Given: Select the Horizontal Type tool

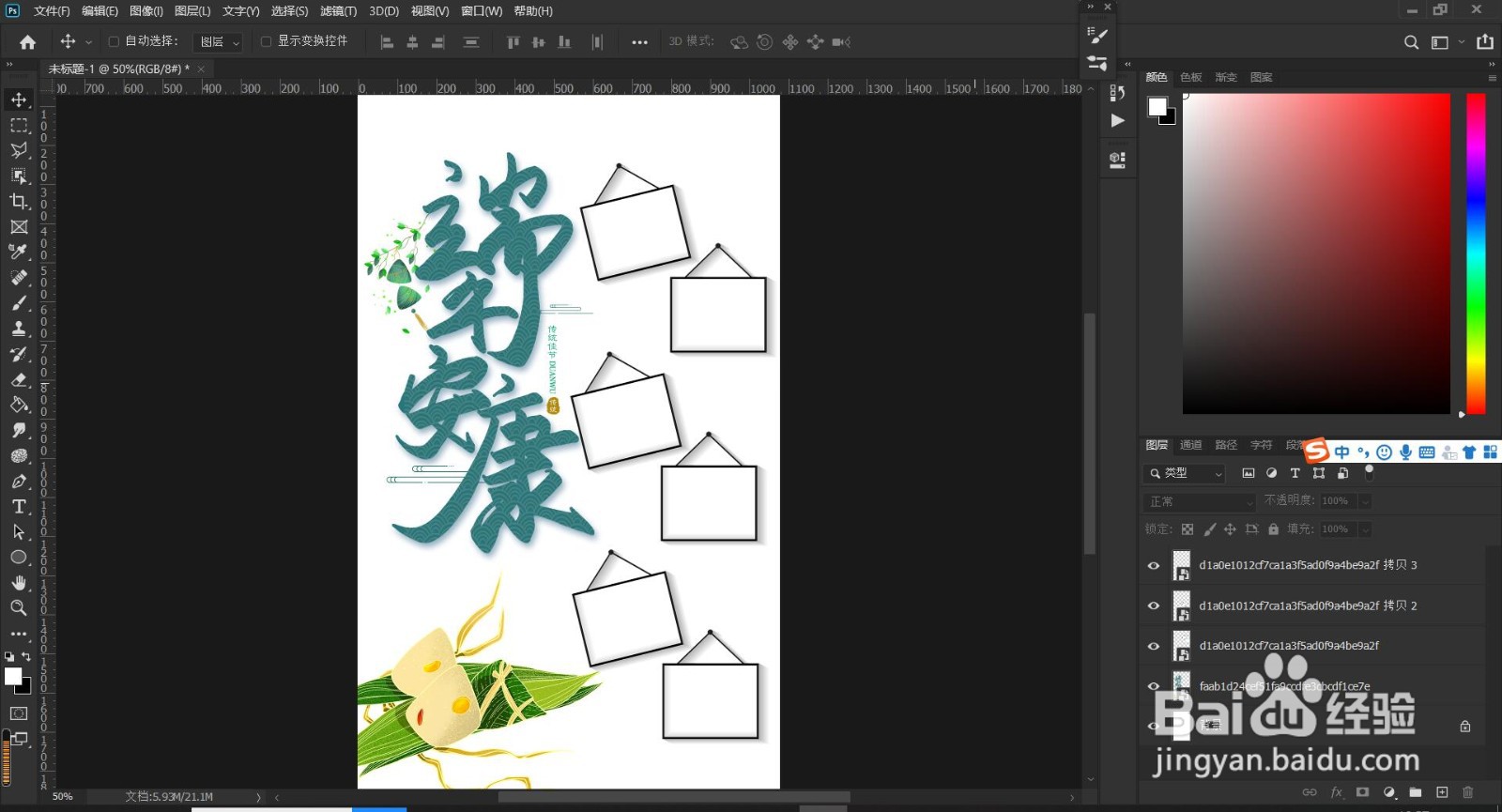Looking at the screenshot, I should pos(19,506).
